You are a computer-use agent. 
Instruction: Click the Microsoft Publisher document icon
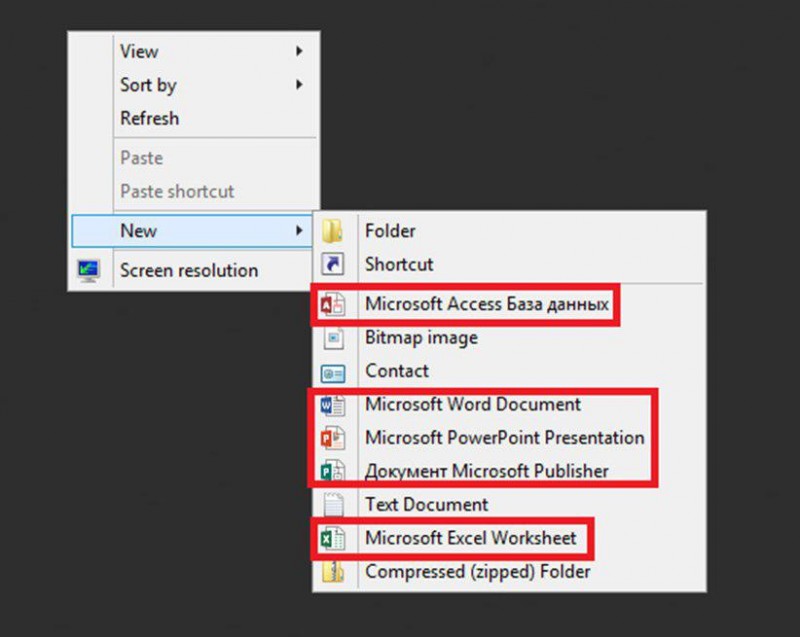[x=333, y=471]
